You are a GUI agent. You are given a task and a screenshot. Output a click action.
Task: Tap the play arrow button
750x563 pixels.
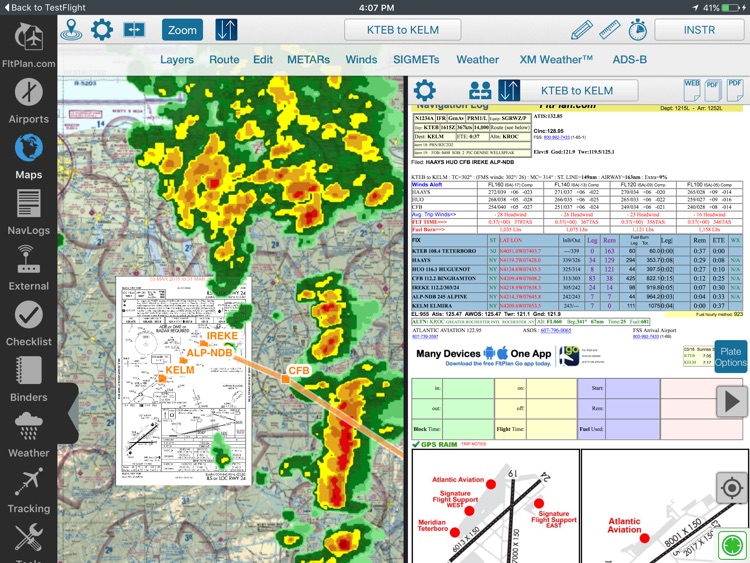tap(731, 402)
